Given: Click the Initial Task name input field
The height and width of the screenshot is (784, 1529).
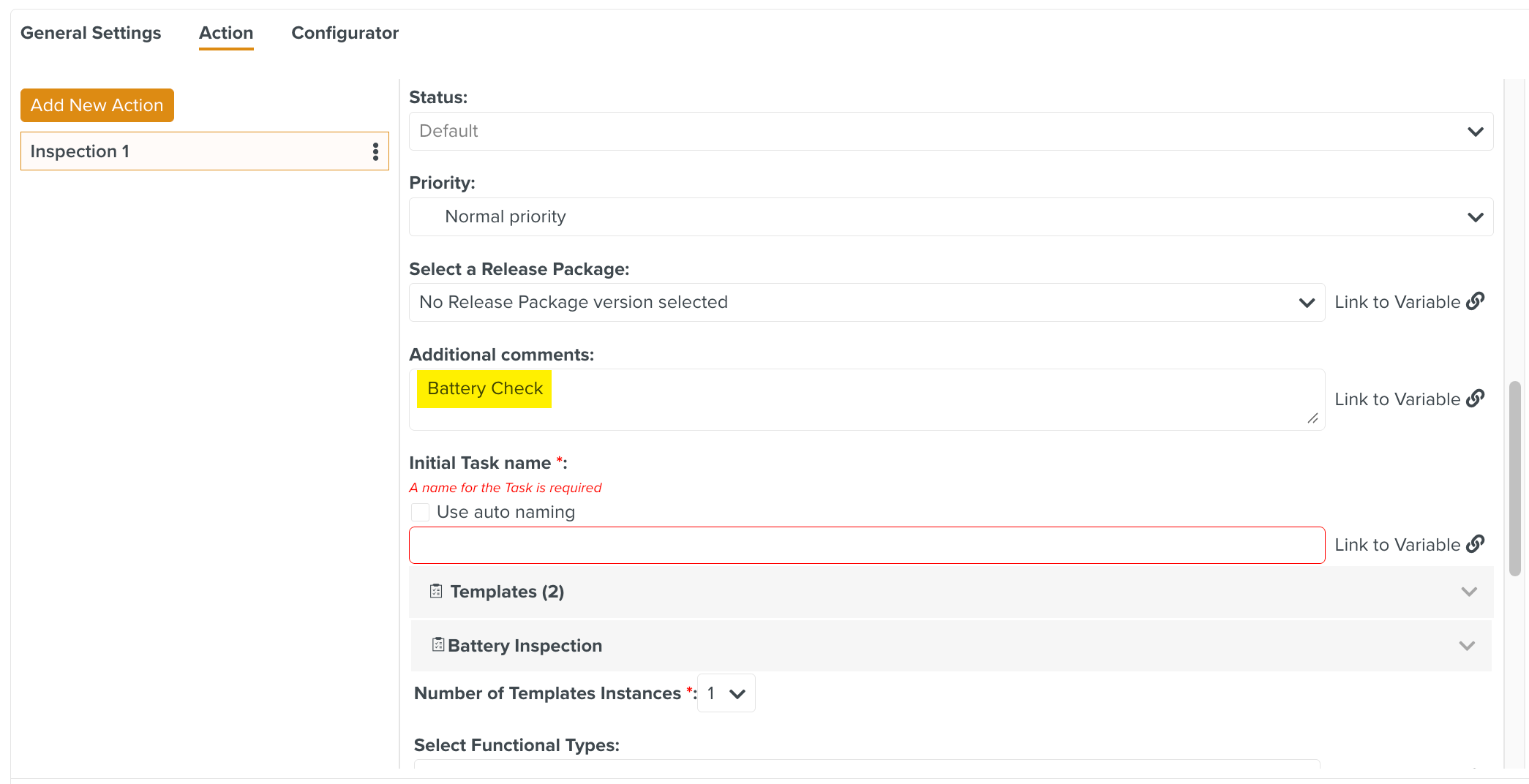Looking at the screenshot, I should pyautogui.click(x=866, y=546).
